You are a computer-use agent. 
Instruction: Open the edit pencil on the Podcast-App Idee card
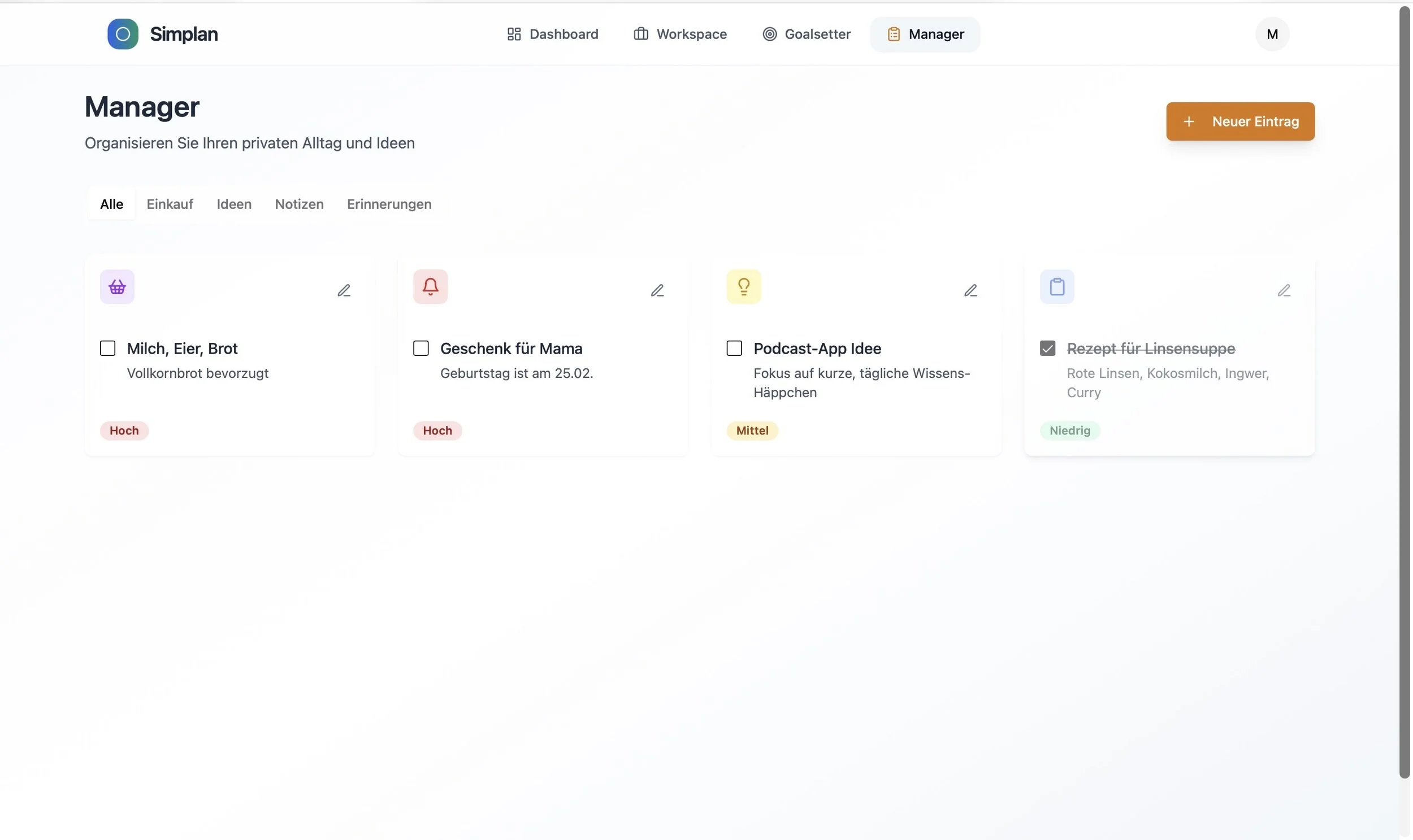(x=970, y=289)
